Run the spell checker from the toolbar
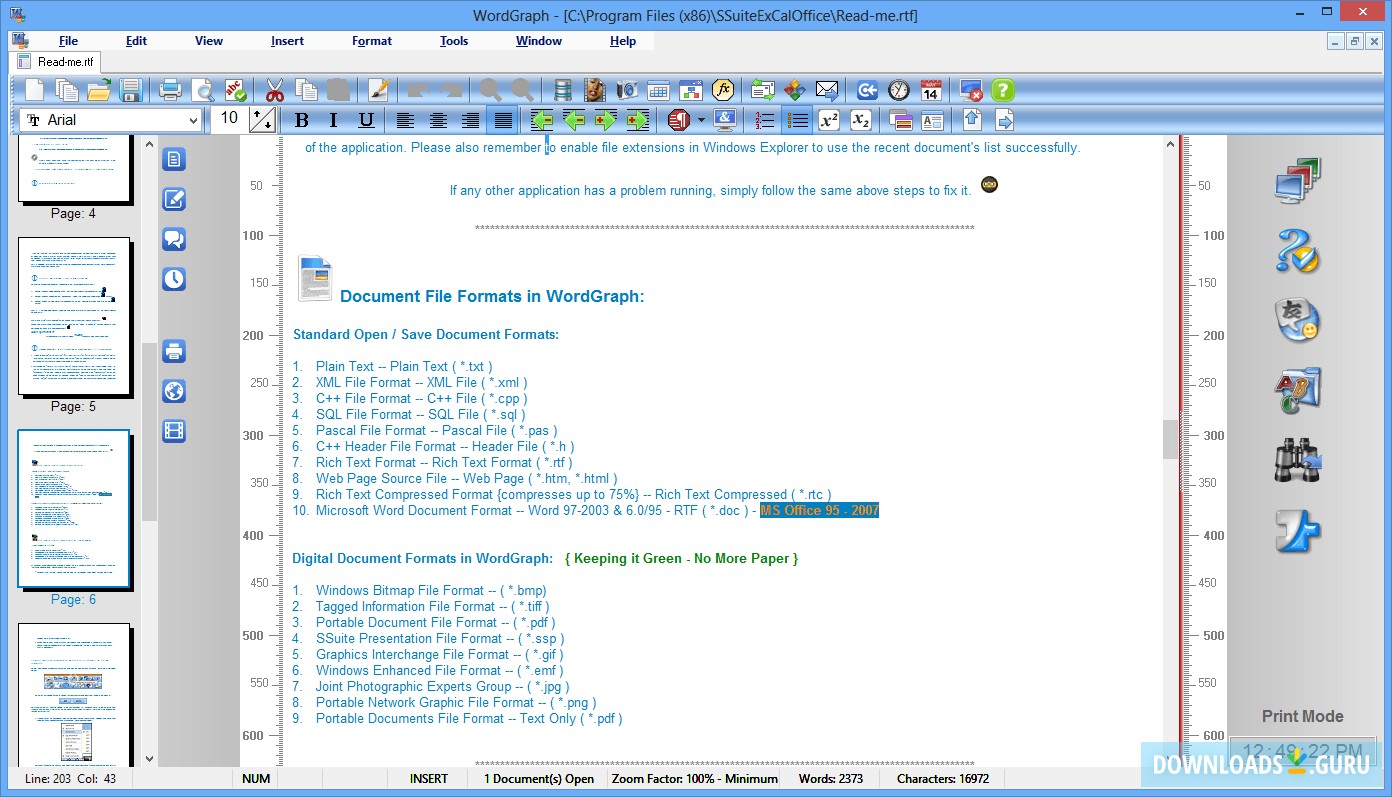Screen dimensions: 1392x797 (234, 89)
